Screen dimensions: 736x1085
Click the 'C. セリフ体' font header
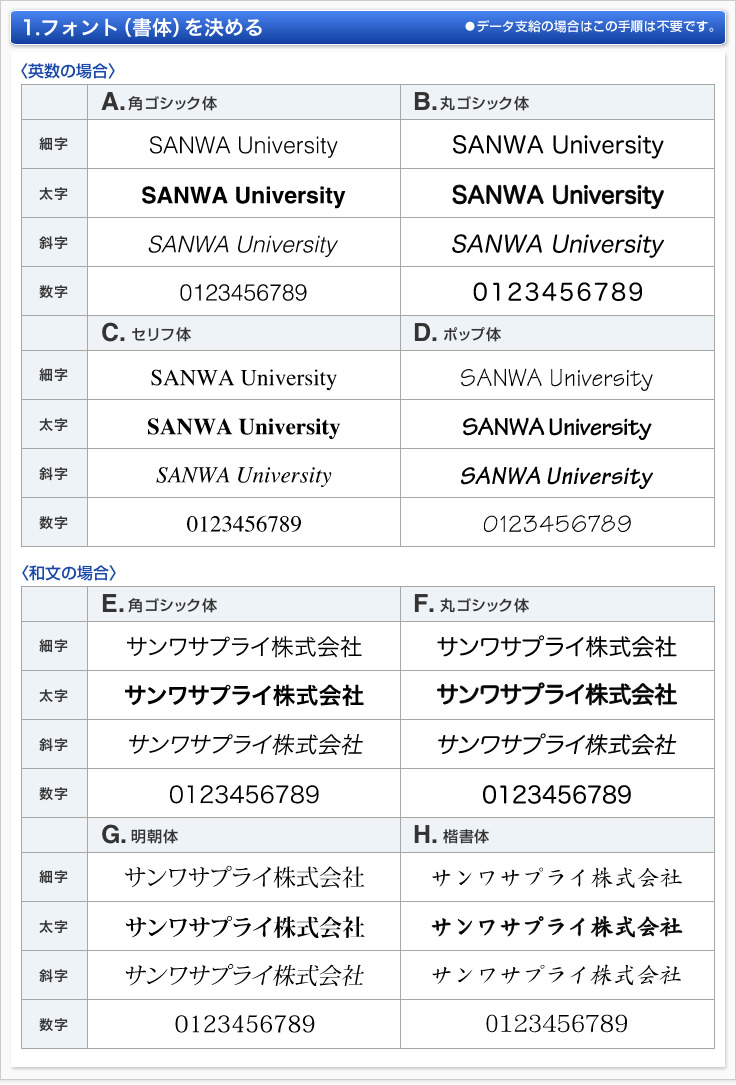tap(147, 334)
